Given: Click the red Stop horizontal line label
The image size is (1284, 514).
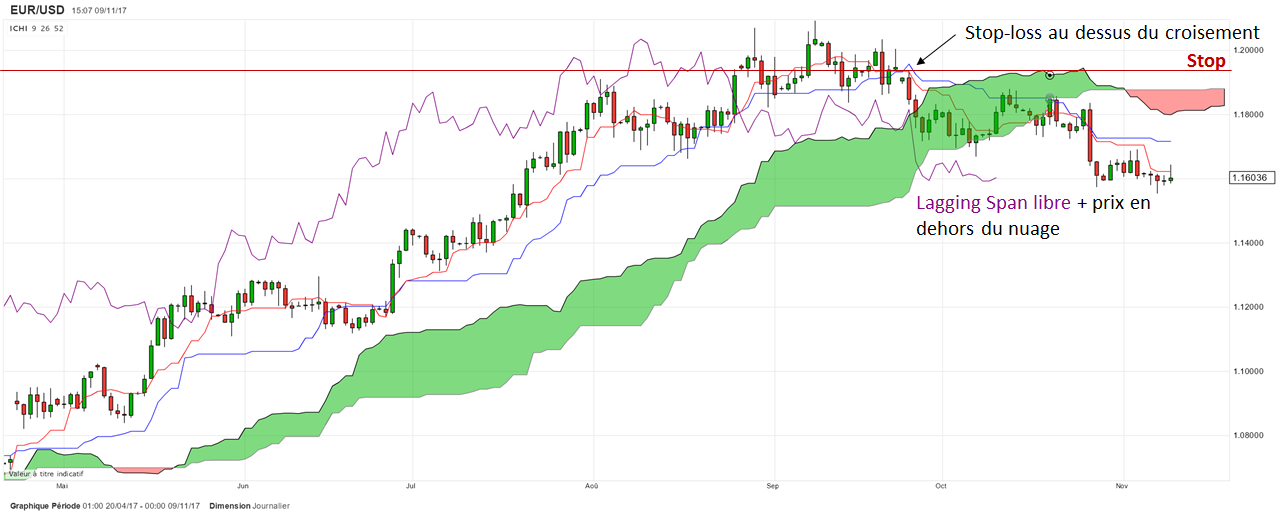Looking at the screenshot, I should tap(1206, 61).
